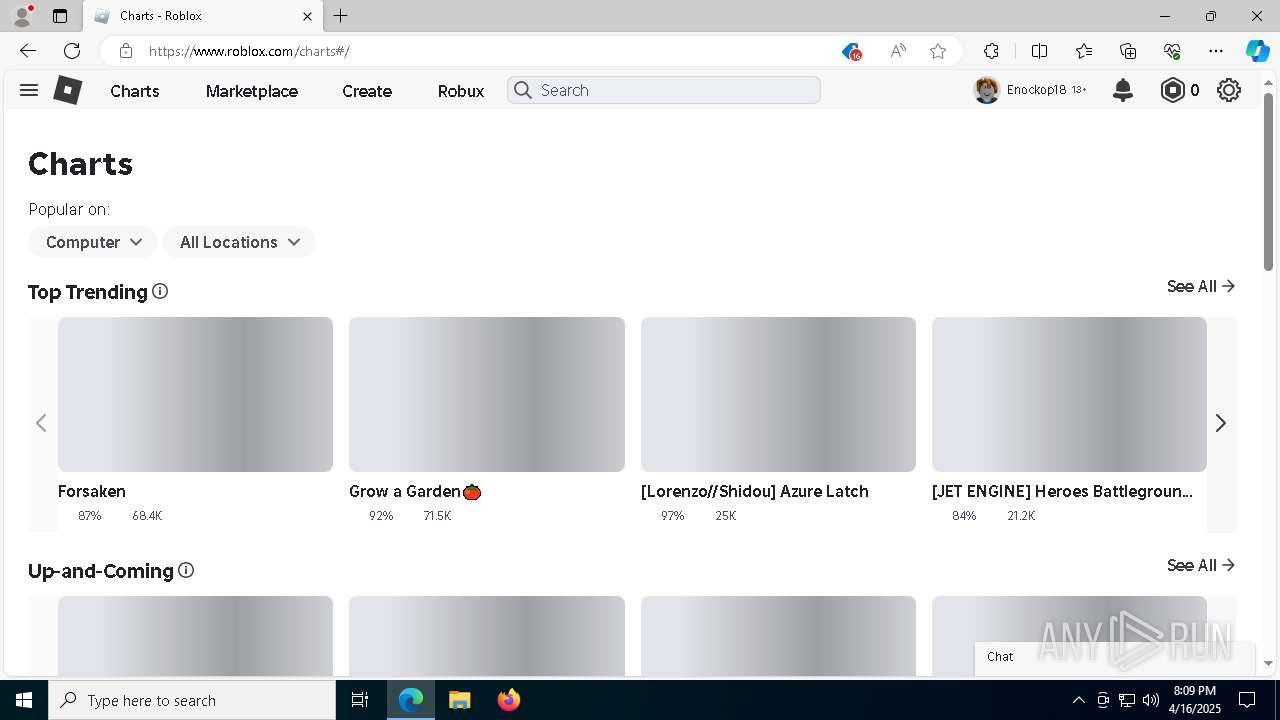Image resolution: width=1280 pixels, height=720 pixels.
Task: Advance Top Trending carousel right arrow
Action: tap(1220, 423)
